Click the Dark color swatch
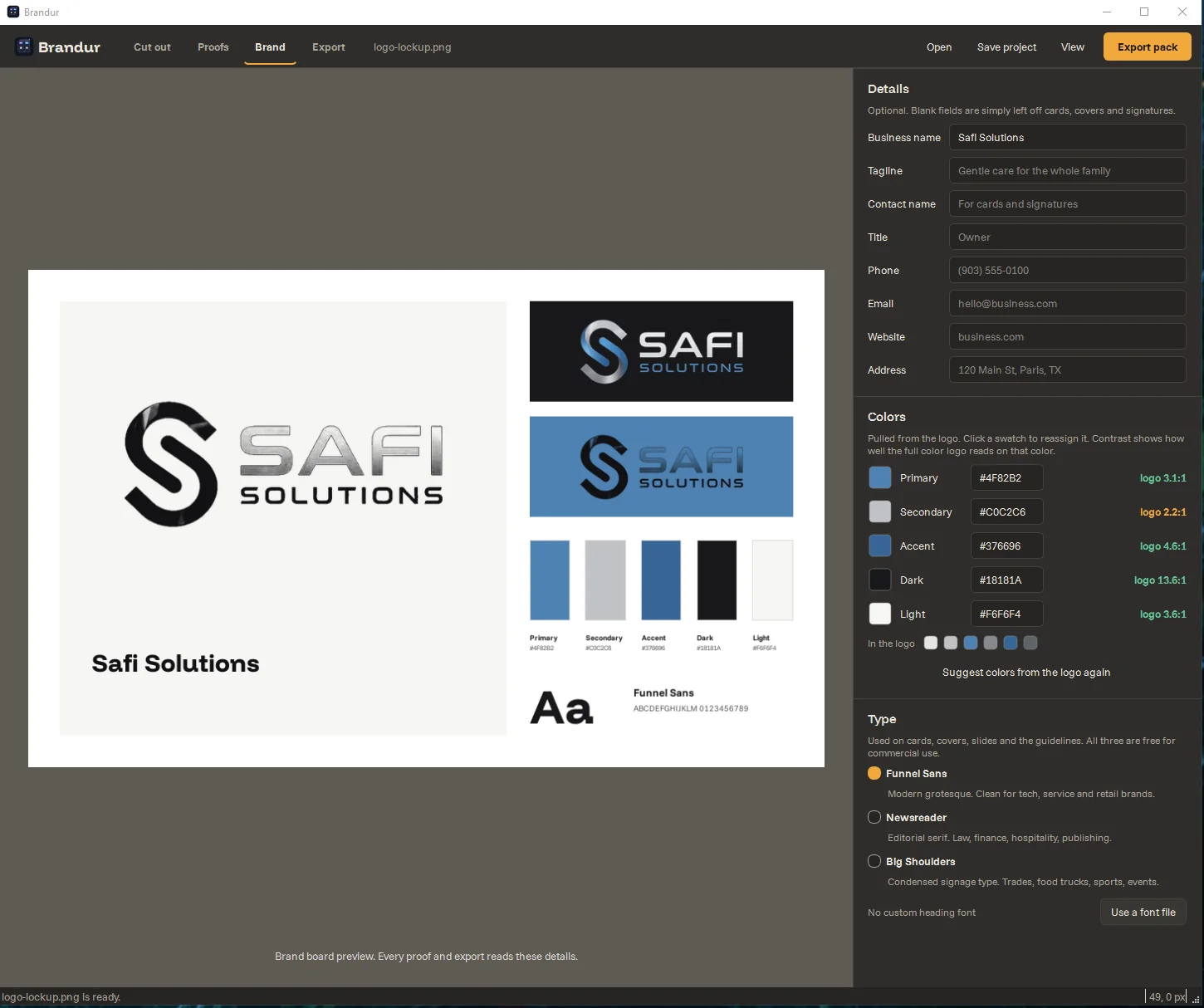 point(880,580)
